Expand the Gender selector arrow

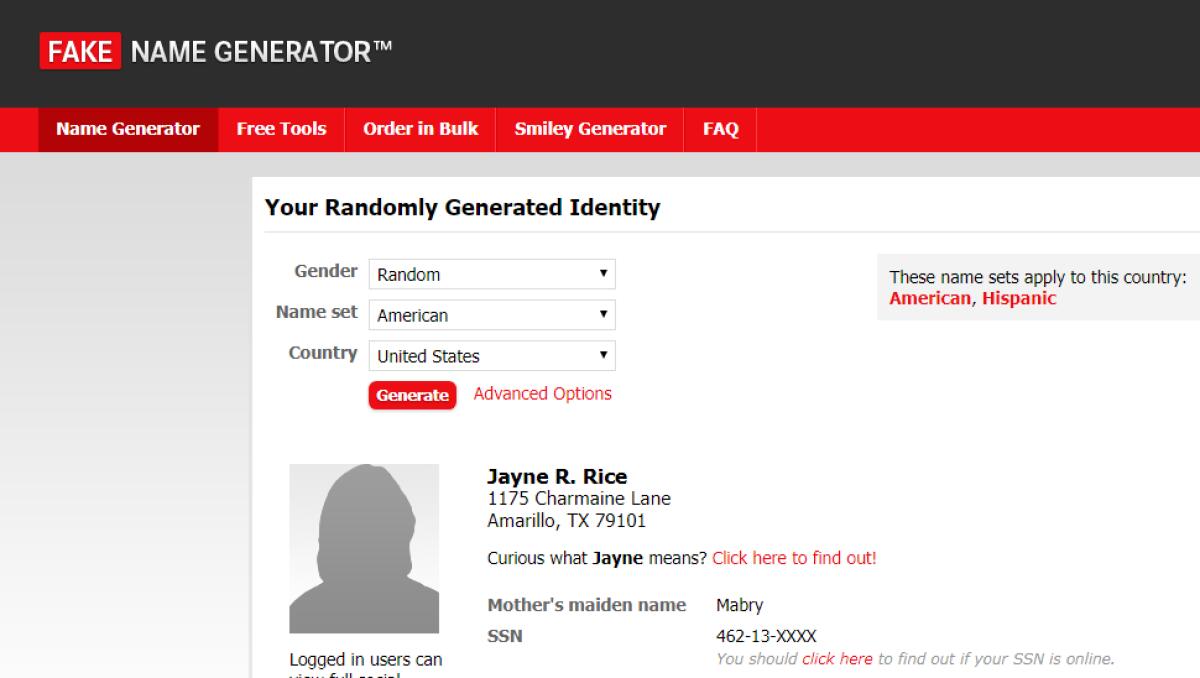tap(603, 273)
